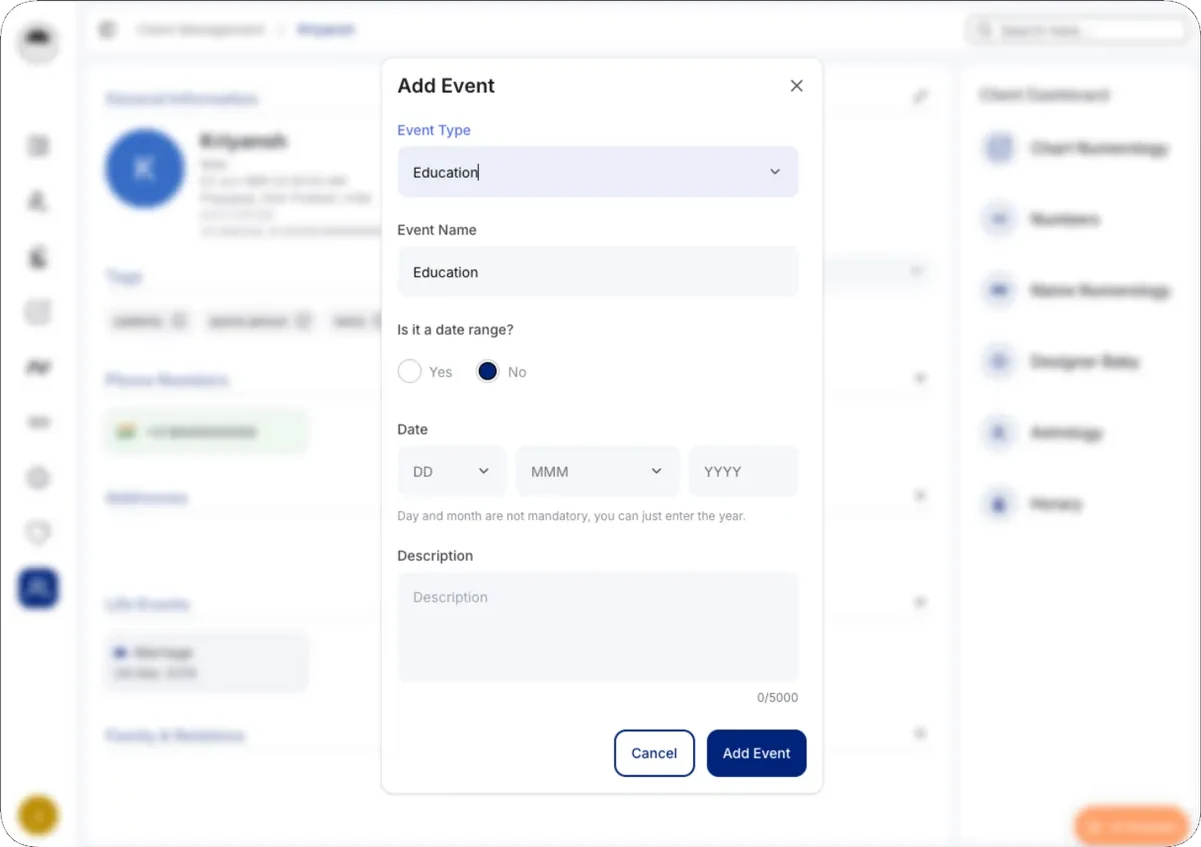Close the Add Event dialog
This screenshot has width=1201, height=847.
[796, 86]
